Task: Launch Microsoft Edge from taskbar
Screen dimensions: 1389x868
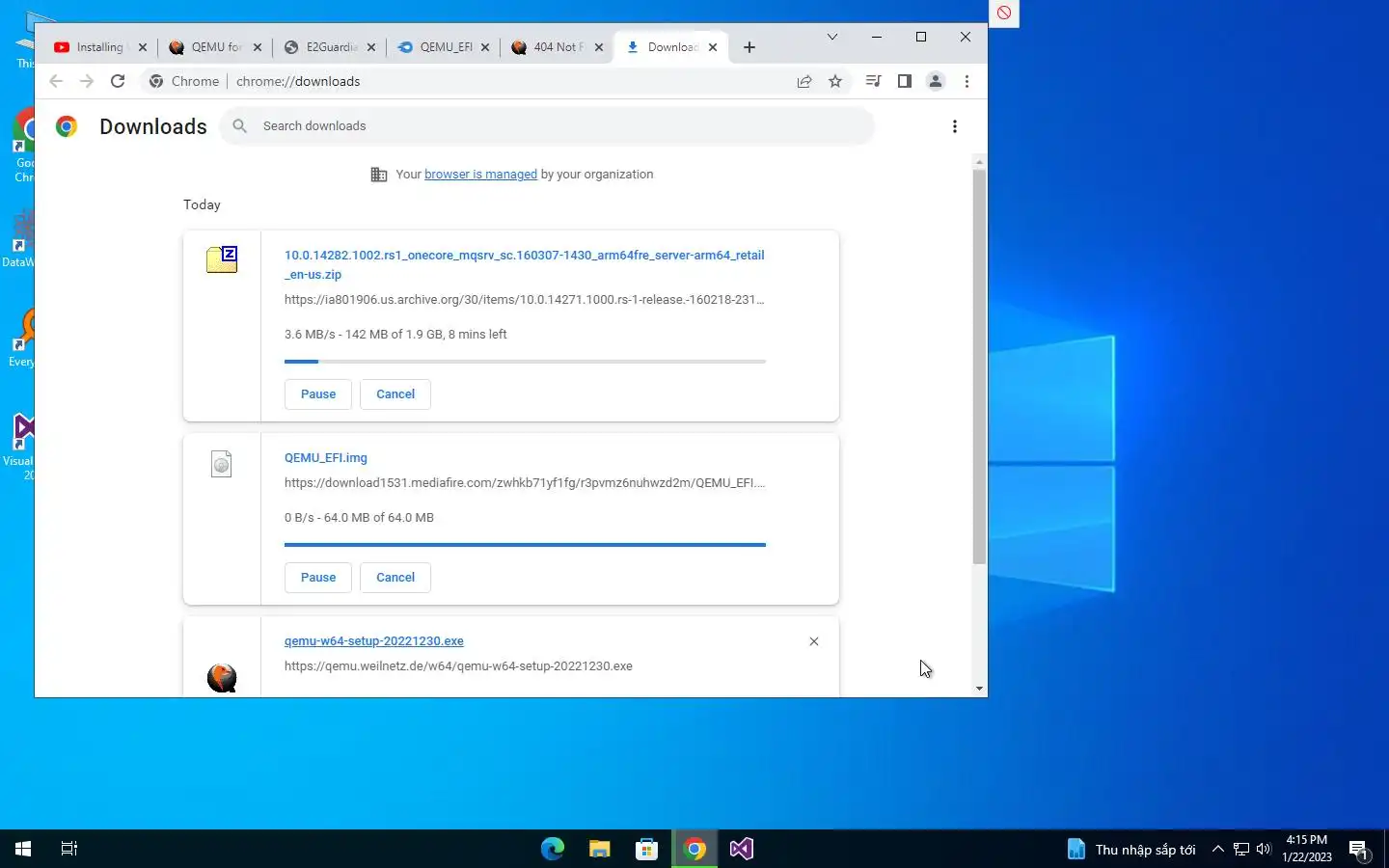Action: point(553,849)
